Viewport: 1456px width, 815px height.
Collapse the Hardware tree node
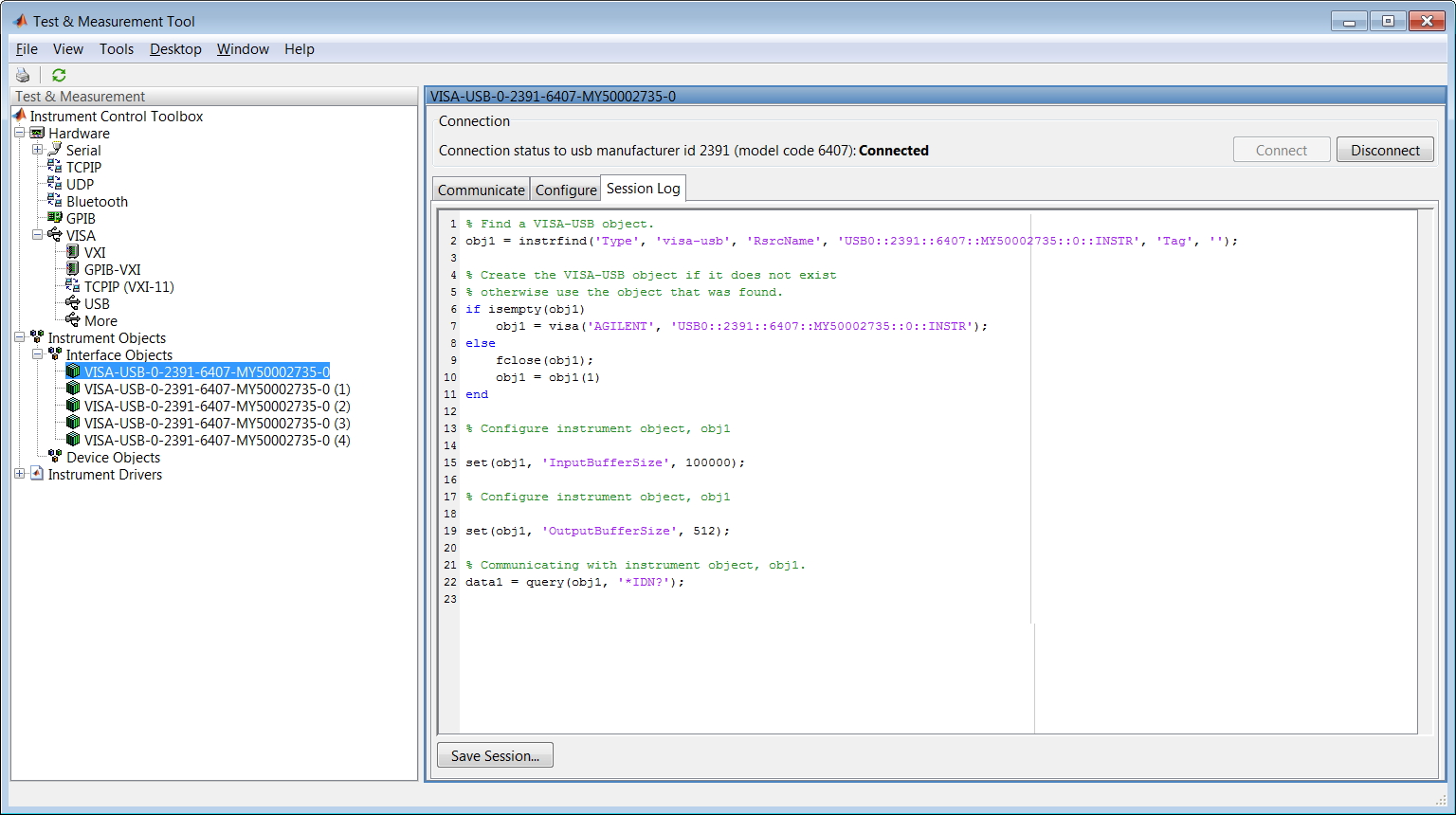click(19, 133)
